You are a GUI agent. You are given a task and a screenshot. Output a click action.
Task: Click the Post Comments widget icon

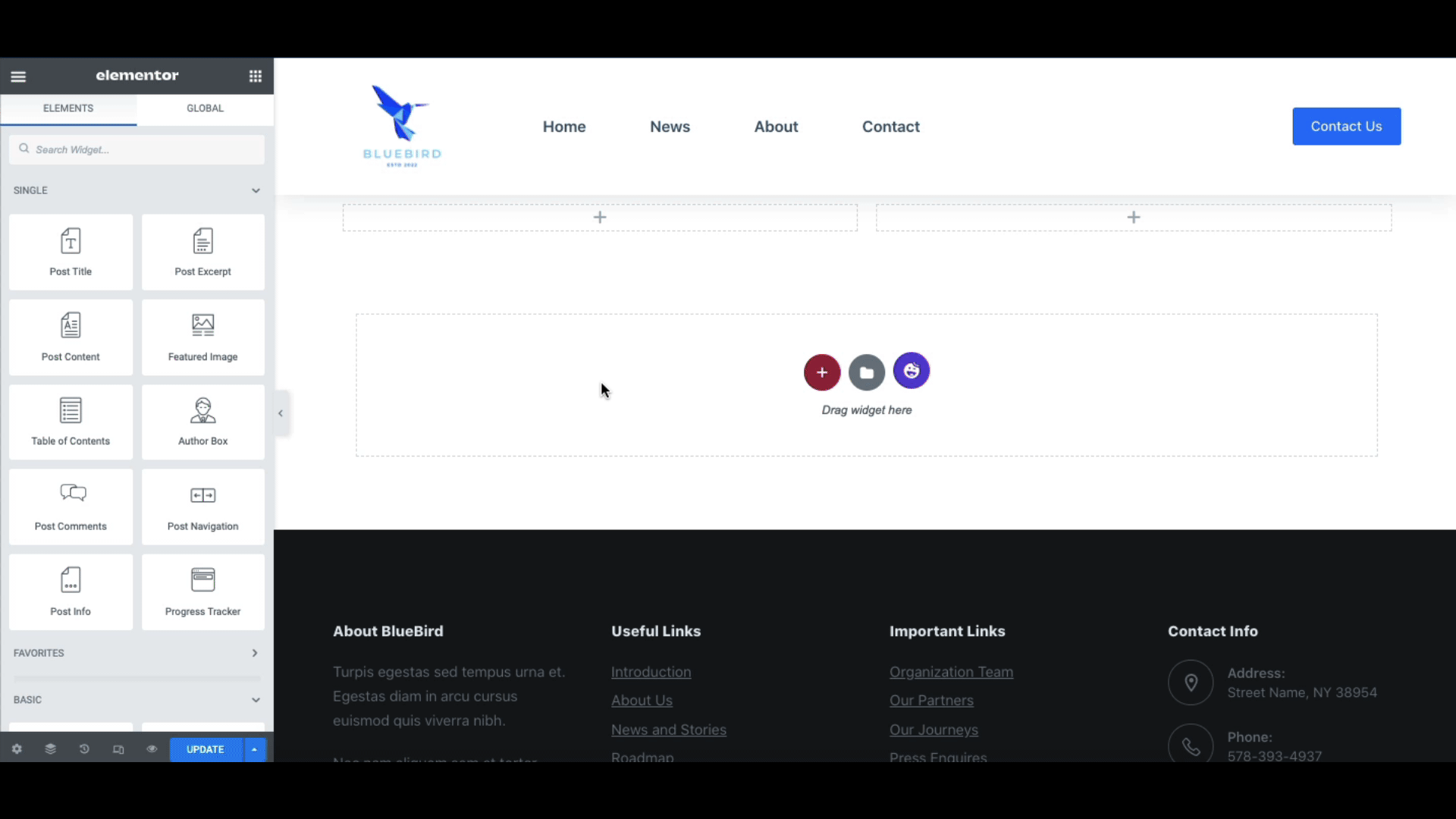tap(70, 494)
